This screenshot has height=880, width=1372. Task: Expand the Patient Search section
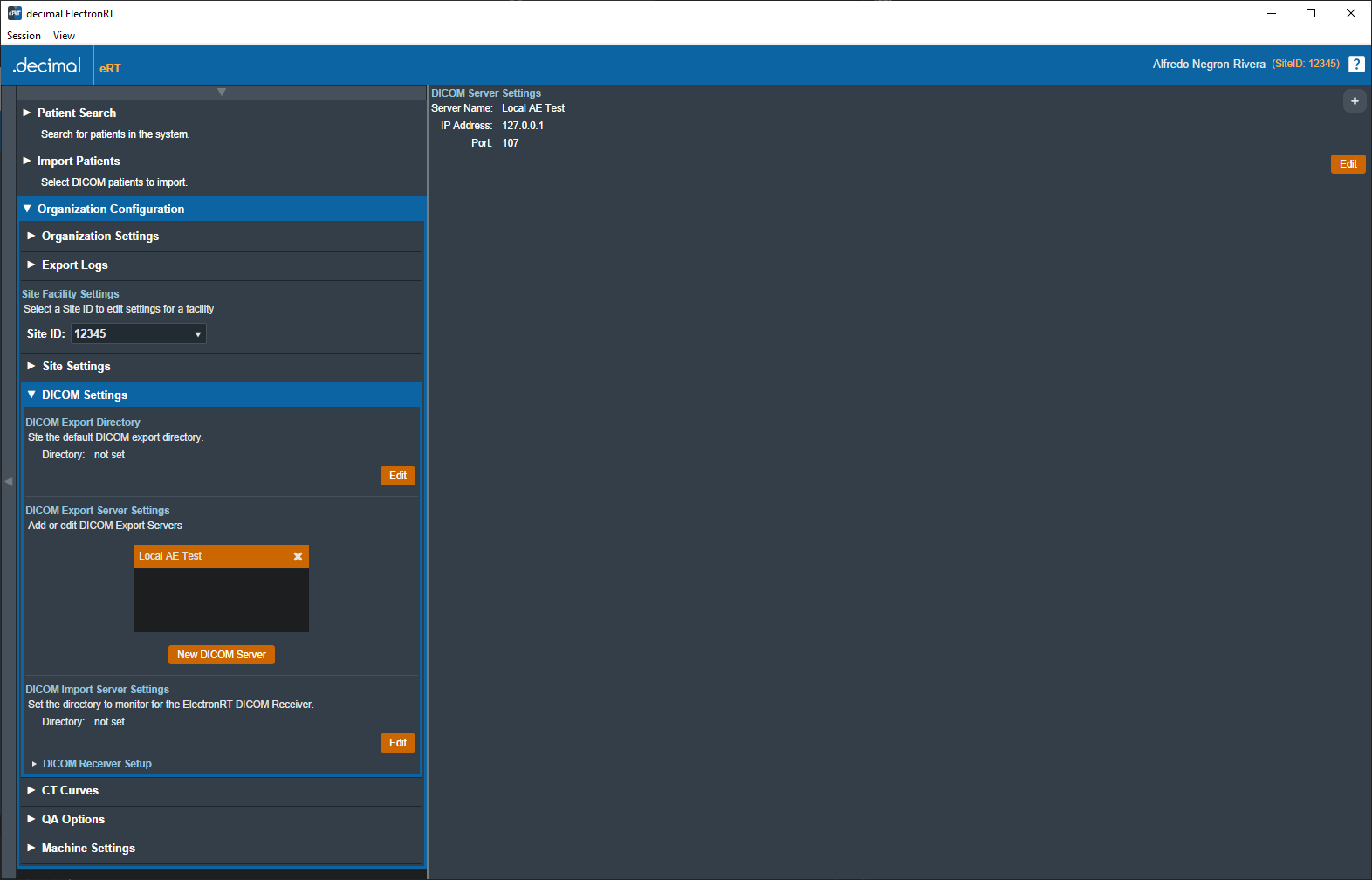click(77, 113)
